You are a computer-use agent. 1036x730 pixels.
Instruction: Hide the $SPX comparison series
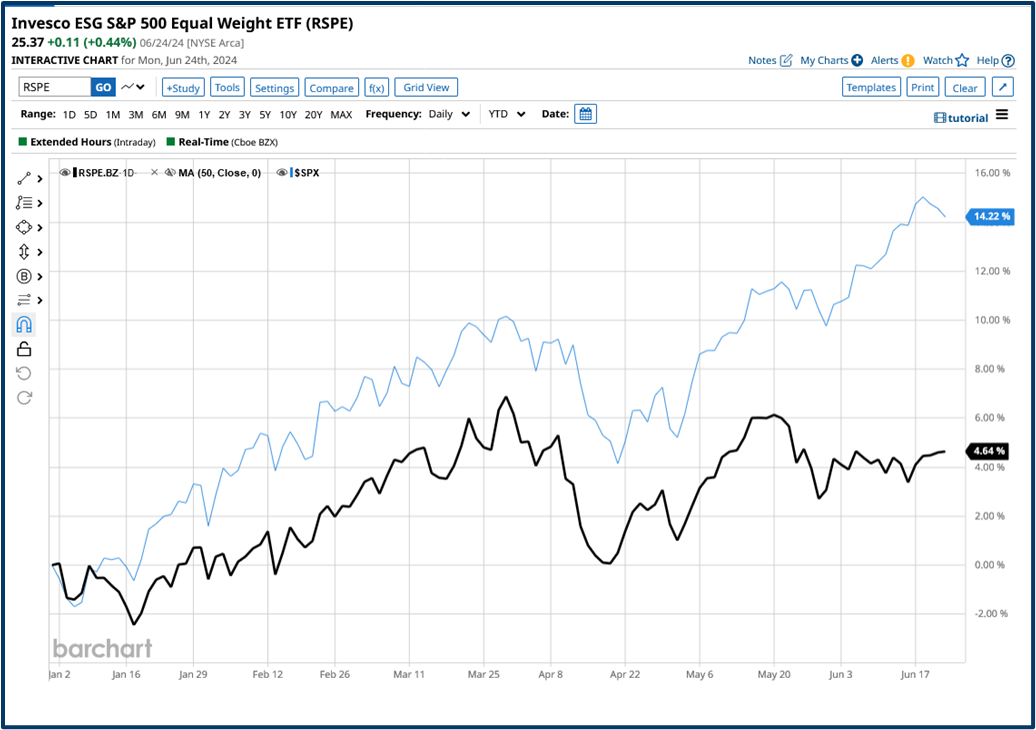pyautogui.click(x=285, y=172)
